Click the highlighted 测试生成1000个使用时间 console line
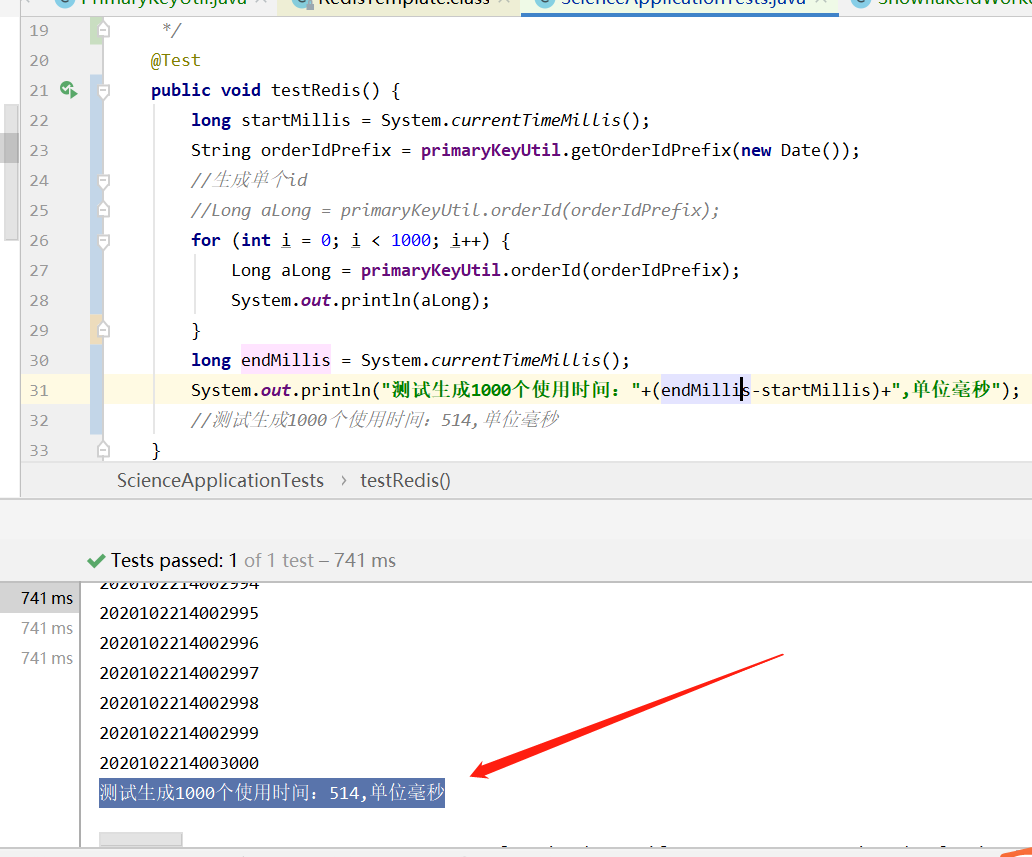This screenshot has height=857, width=1032. [x=272, y=792]
